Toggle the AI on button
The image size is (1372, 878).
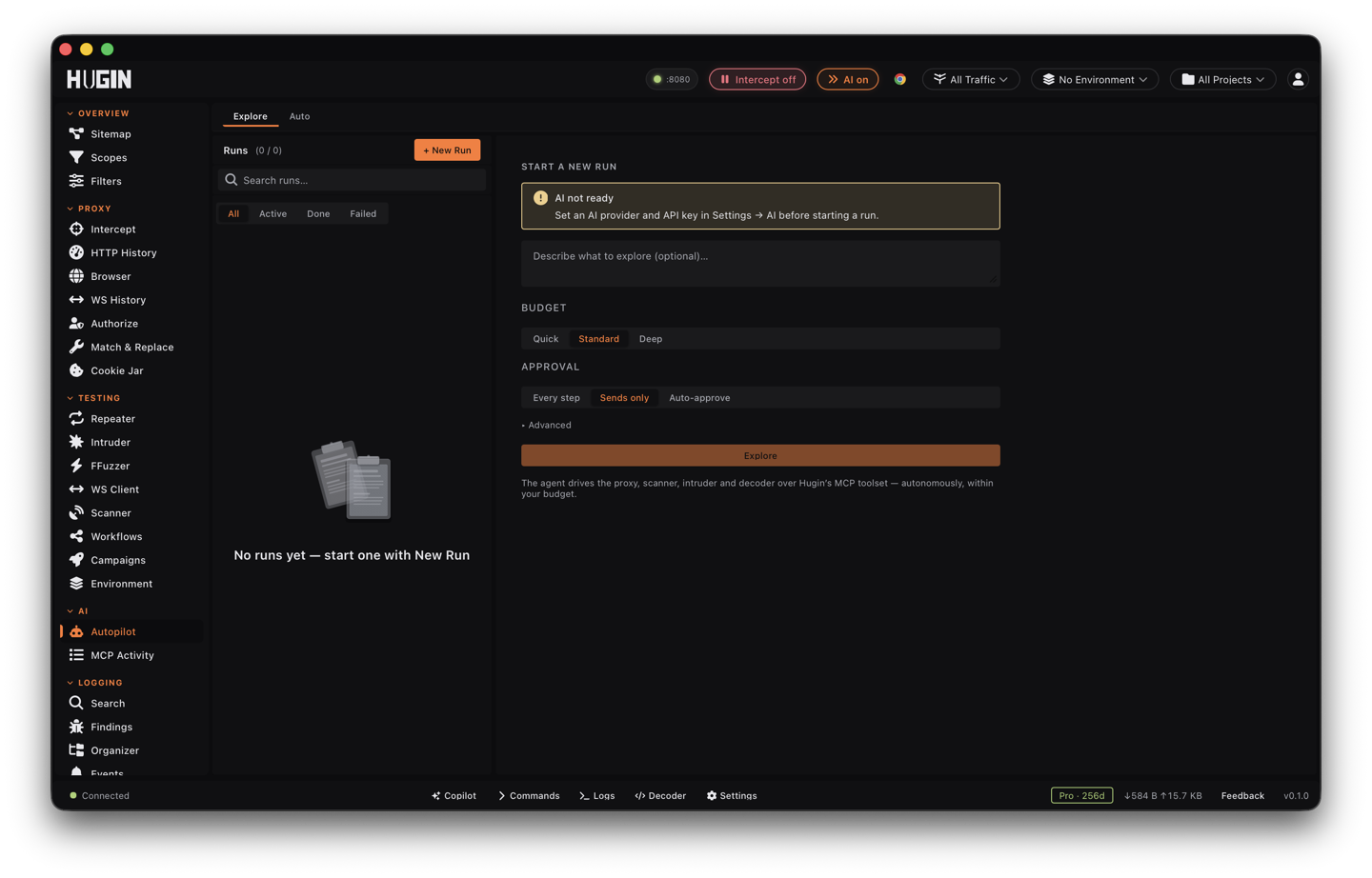coord(847,79)
